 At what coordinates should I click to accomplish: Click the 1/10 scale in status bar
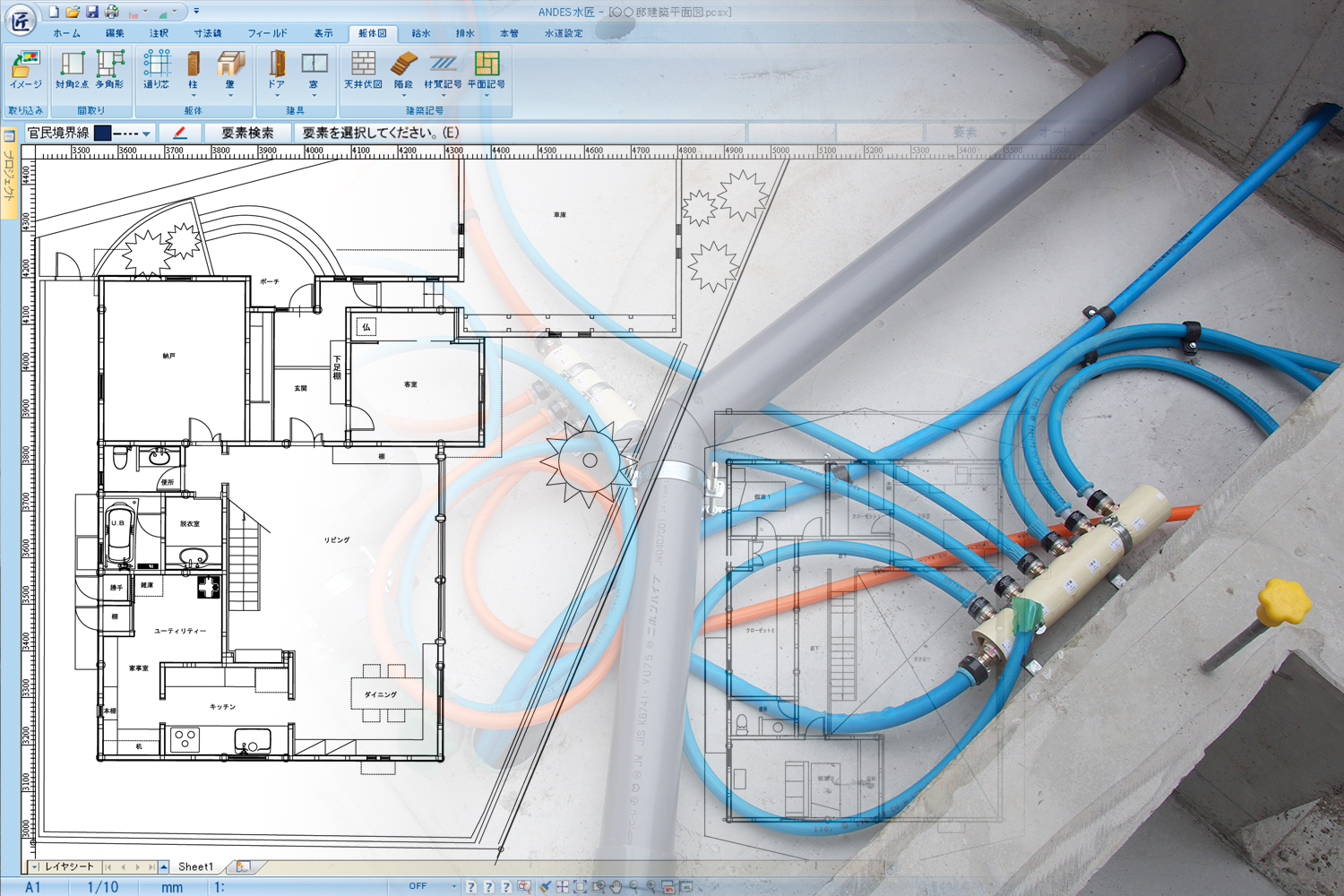pyautogui.click(x=102, y=887)
